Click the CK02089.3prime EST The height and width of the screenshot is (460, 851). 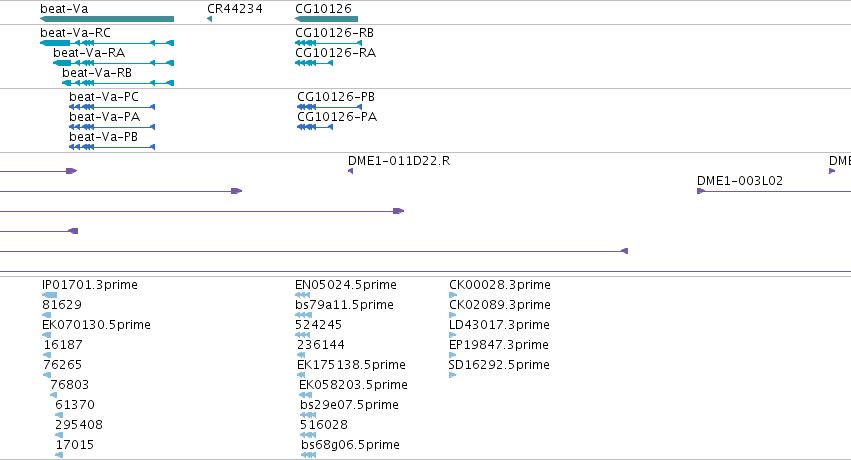500,305
